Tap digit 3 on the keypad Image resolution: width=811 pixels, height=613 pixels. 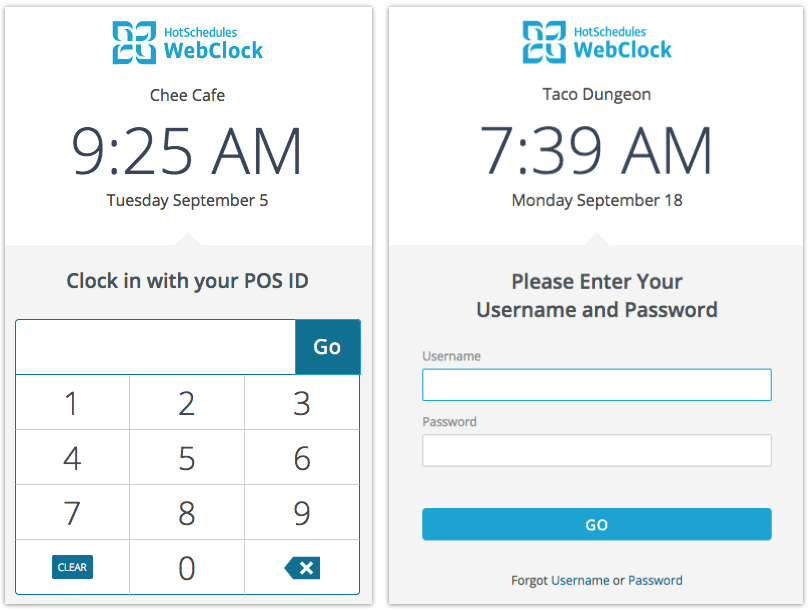302,403
